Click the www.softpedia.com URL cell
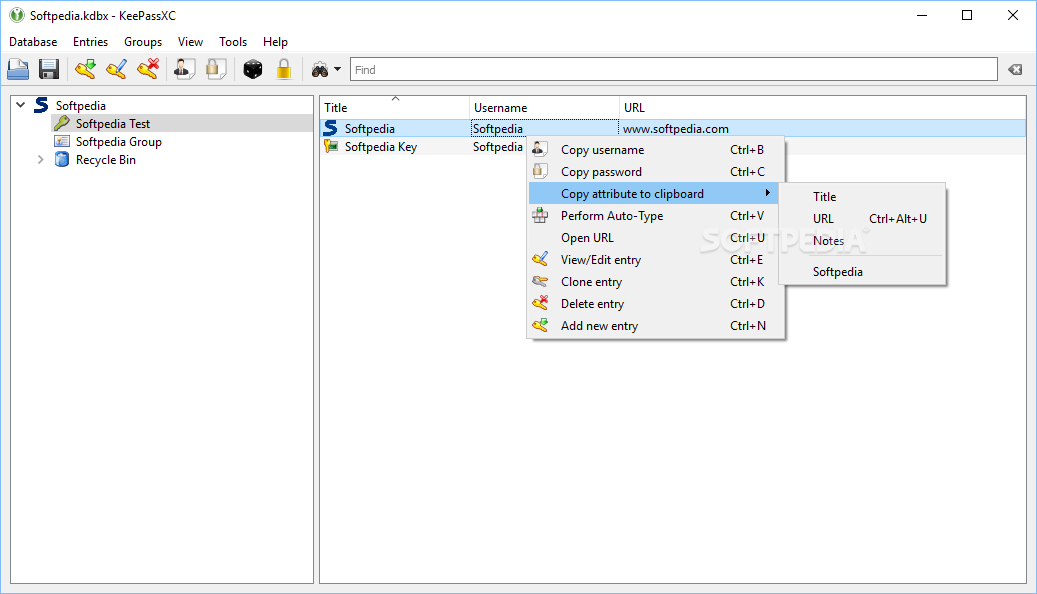The height and width of the screenshot is (594, 1037). [676, 128]
